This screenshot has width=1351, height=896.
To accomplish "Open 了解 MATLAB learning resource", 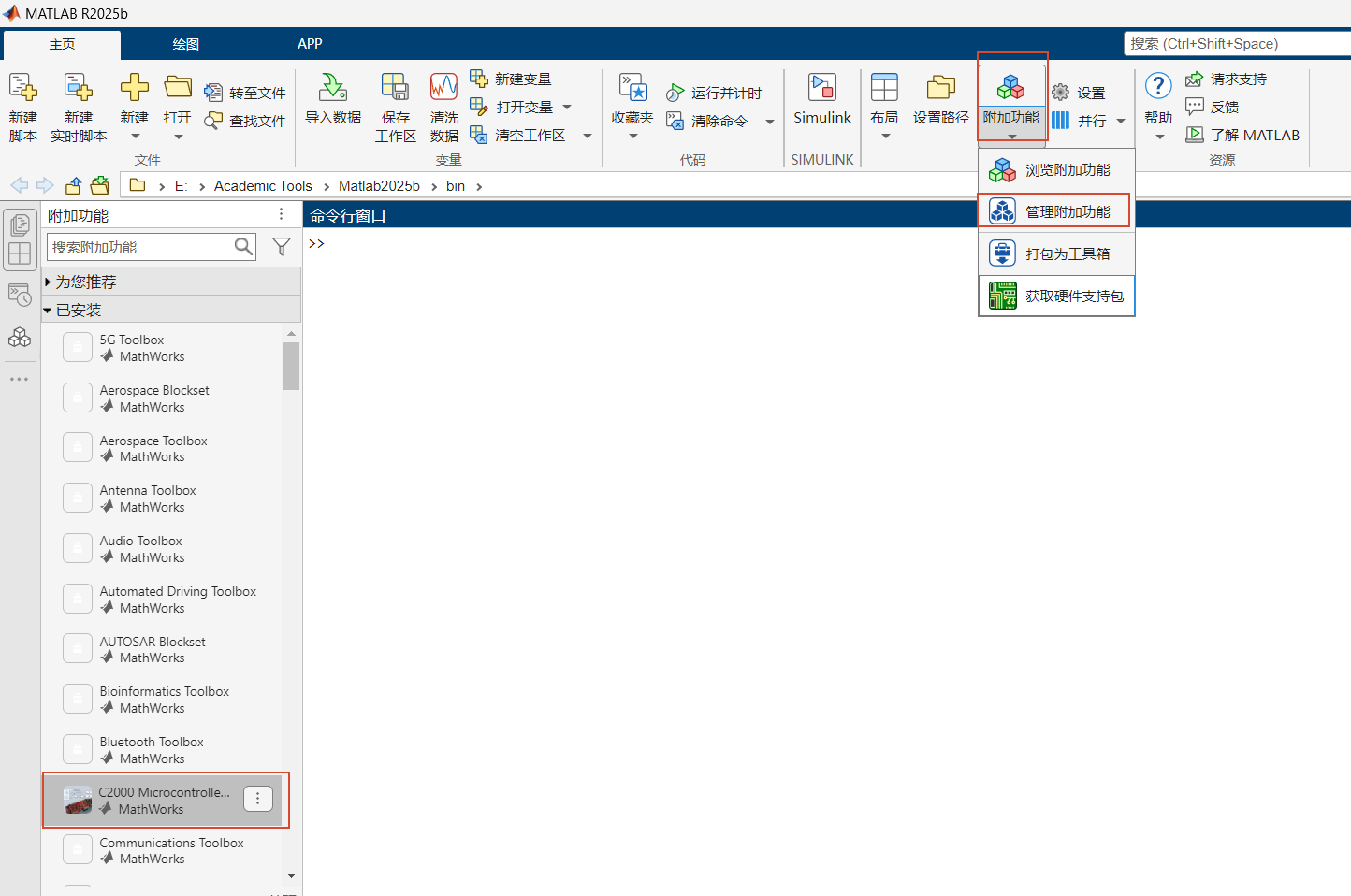I will [x=1242, y=135].
